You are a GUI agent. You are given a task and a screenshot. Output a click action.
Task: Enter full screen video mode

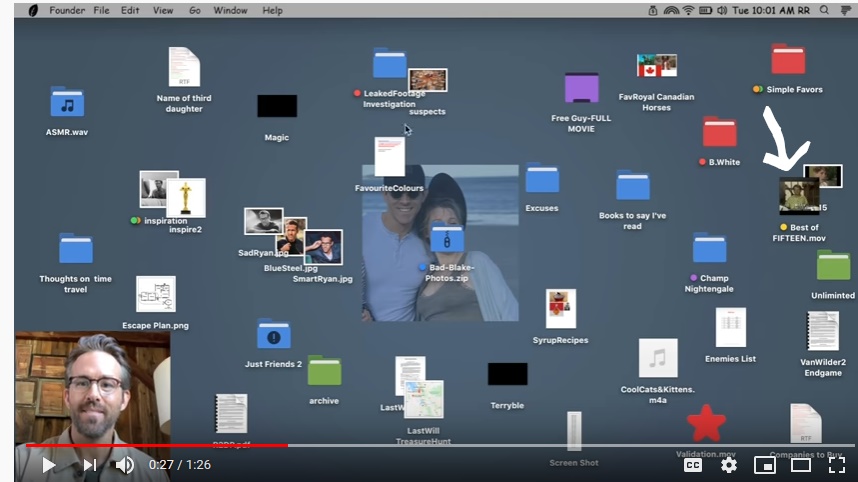(x=837, y=465)
